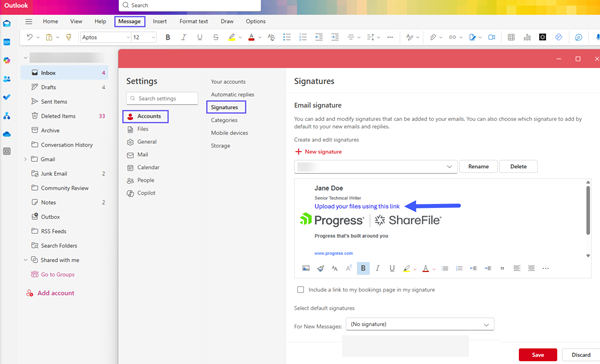Switch to the Insert ribbon tab
600x364 pixels.
[x=160, y=21]
